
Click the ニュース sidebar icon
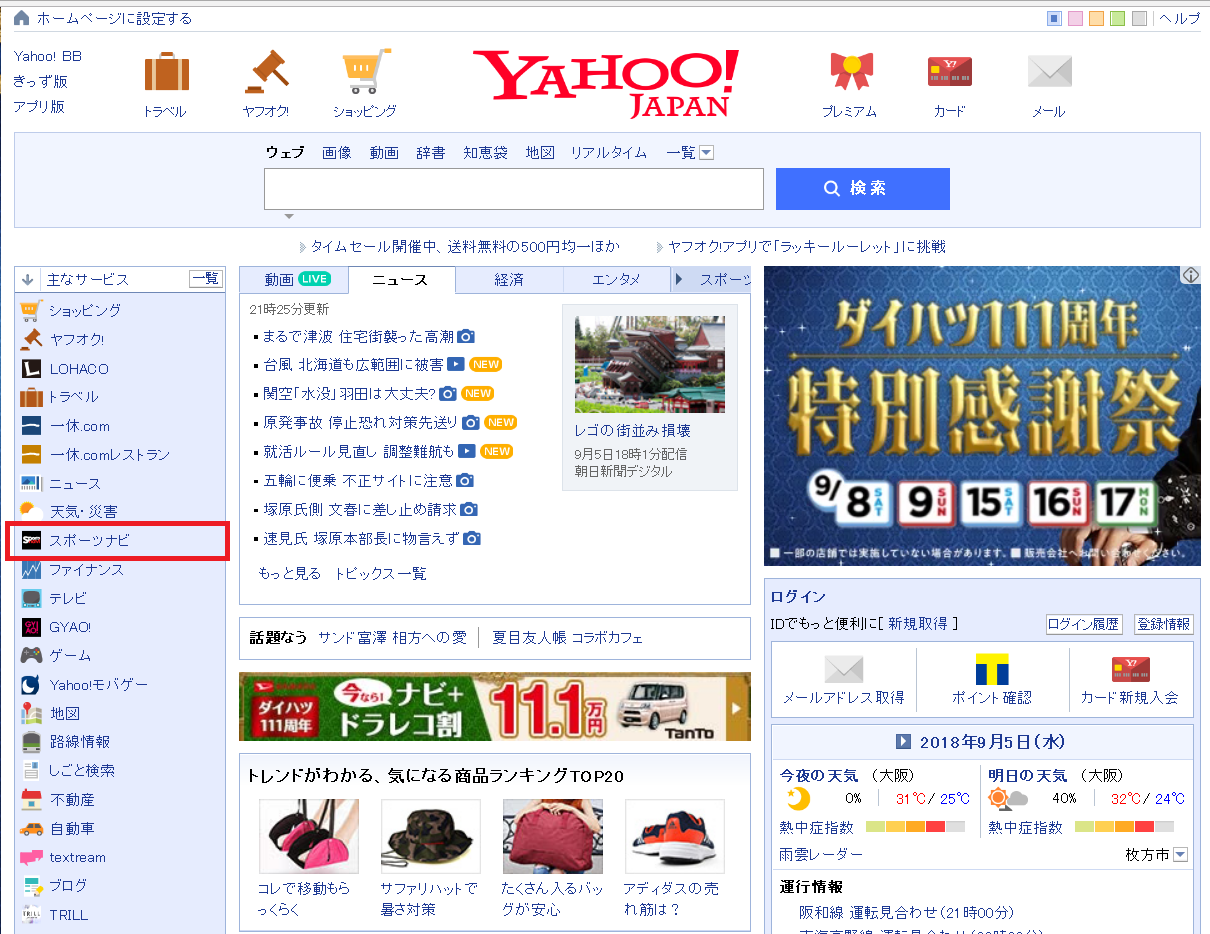point(31,484)
